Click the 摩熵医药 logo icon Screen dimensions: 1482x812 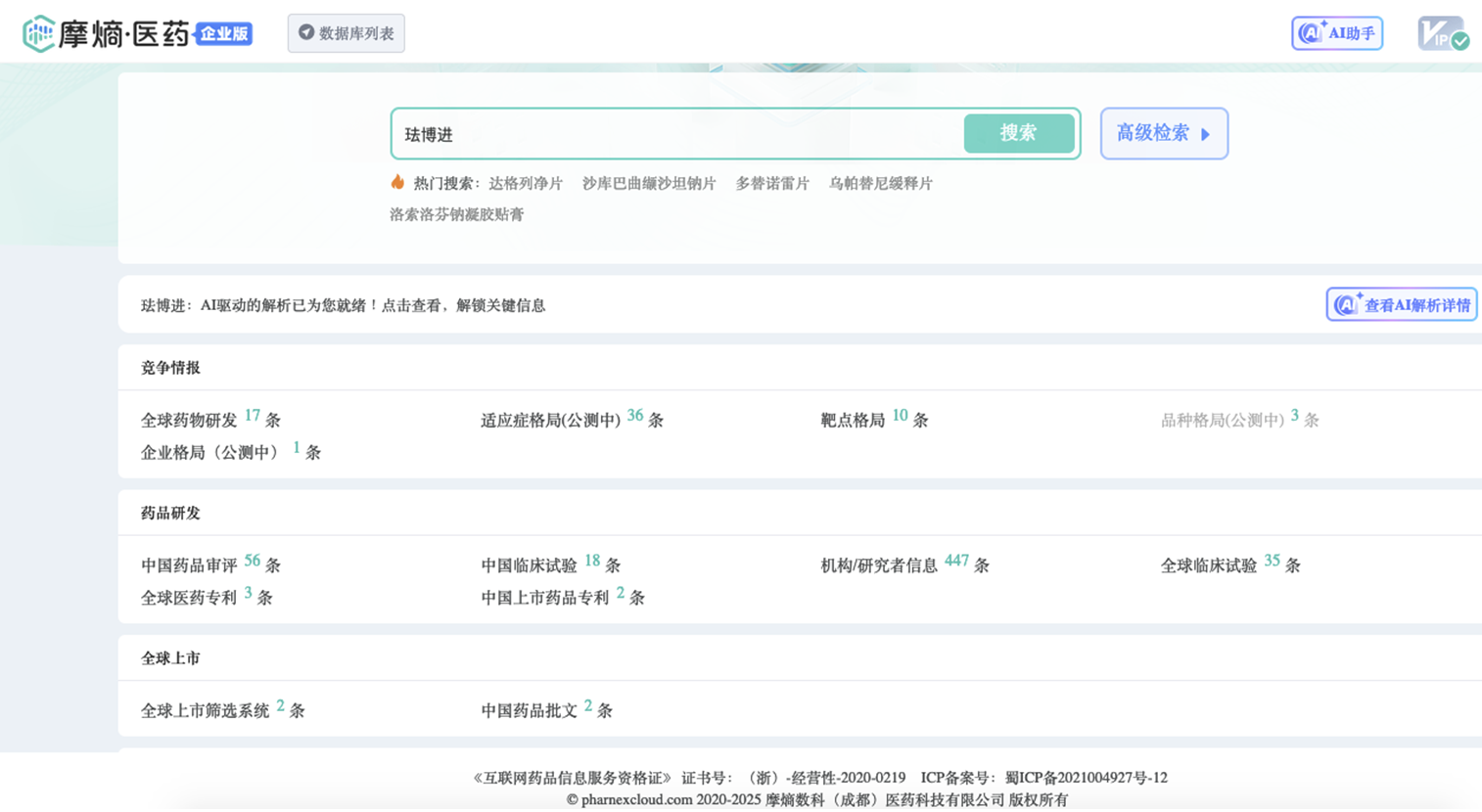pos(38,33)
